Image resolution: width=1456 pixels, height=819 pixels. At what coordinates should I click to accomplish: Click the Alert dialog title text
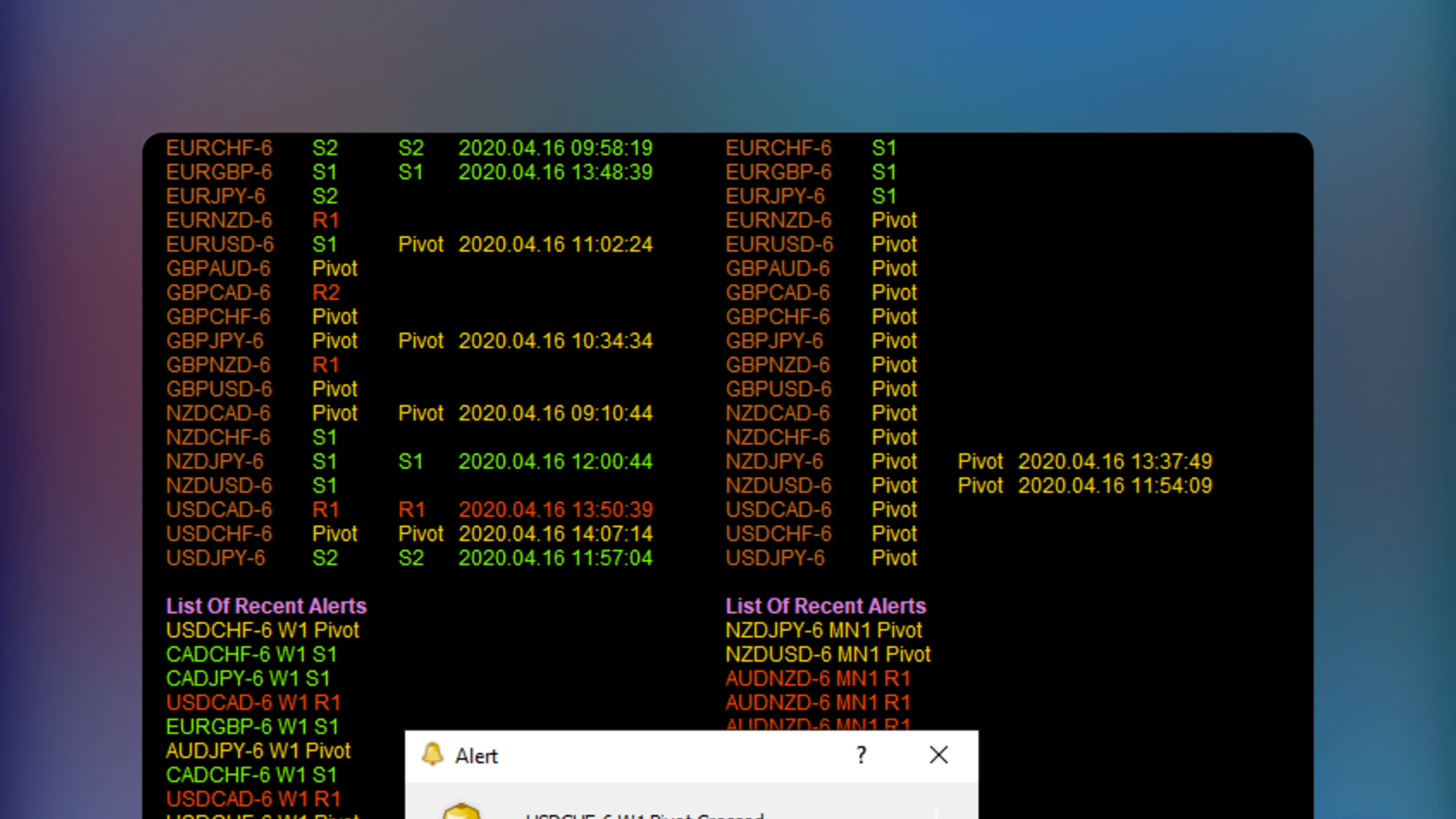pyautogui.click(x=476, y=756)
